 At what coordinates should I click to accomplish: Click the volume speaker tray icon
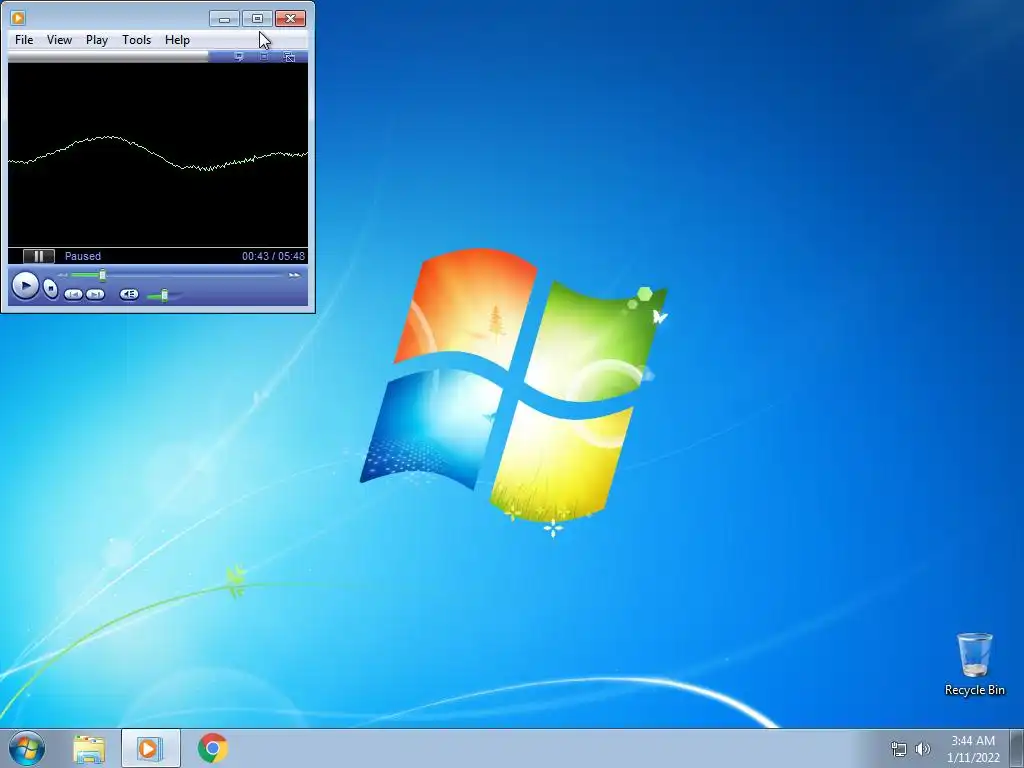click(x=923, y=749)
